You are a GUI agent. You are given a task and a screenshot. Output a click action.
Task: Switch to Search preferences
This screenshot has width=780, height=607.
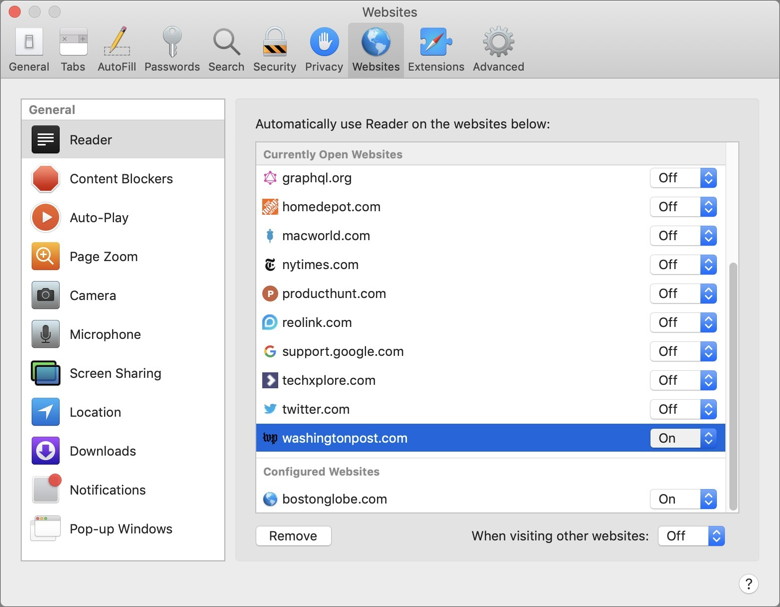click(226, 50)
